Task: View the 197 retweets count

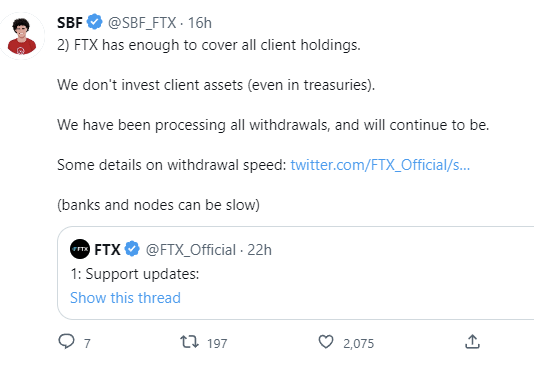Action: pyautogui.click(x=217, y=344)
